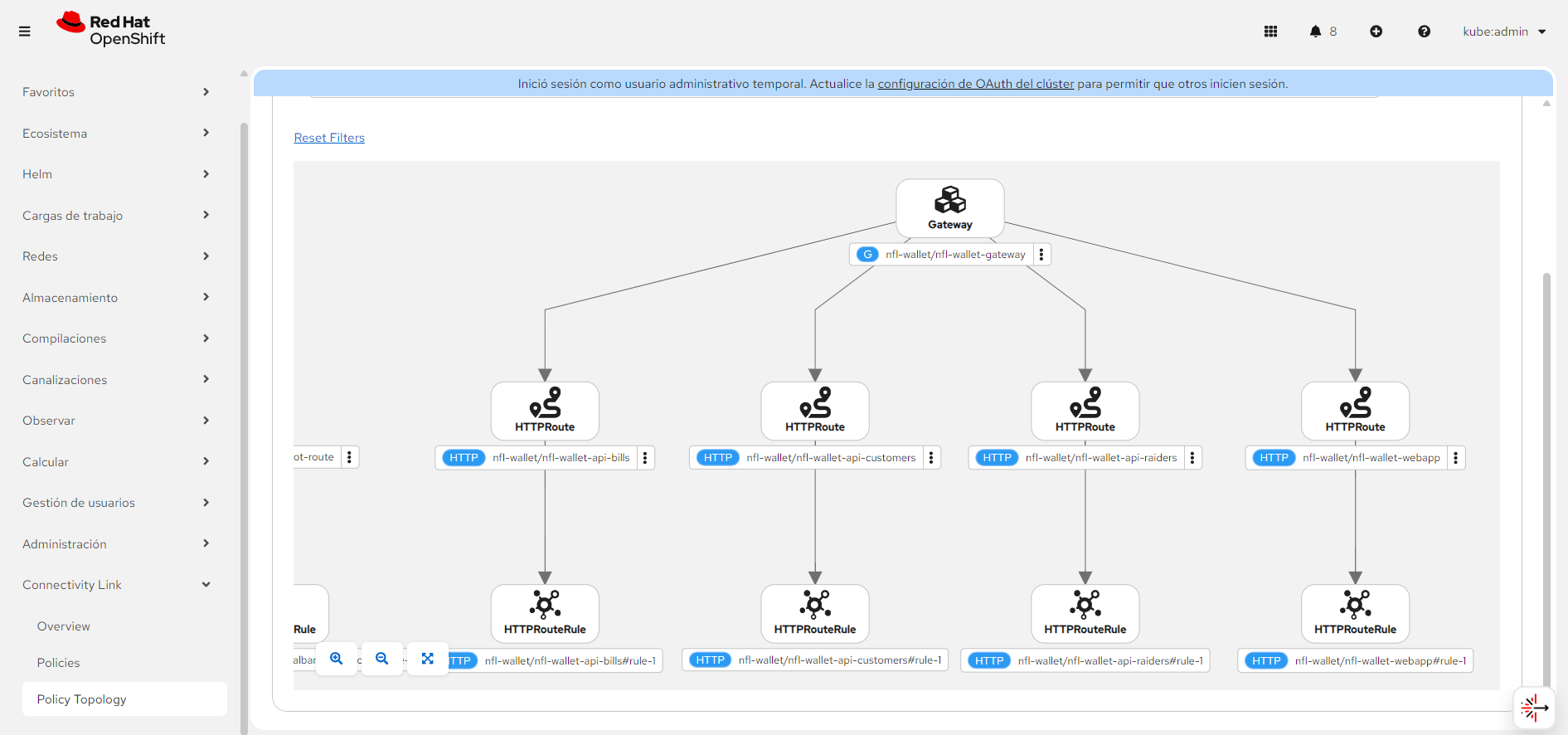Expand the Cargas de trabajo section
Viewport: 1568px width, 735px height.
(x=115, y=216)
